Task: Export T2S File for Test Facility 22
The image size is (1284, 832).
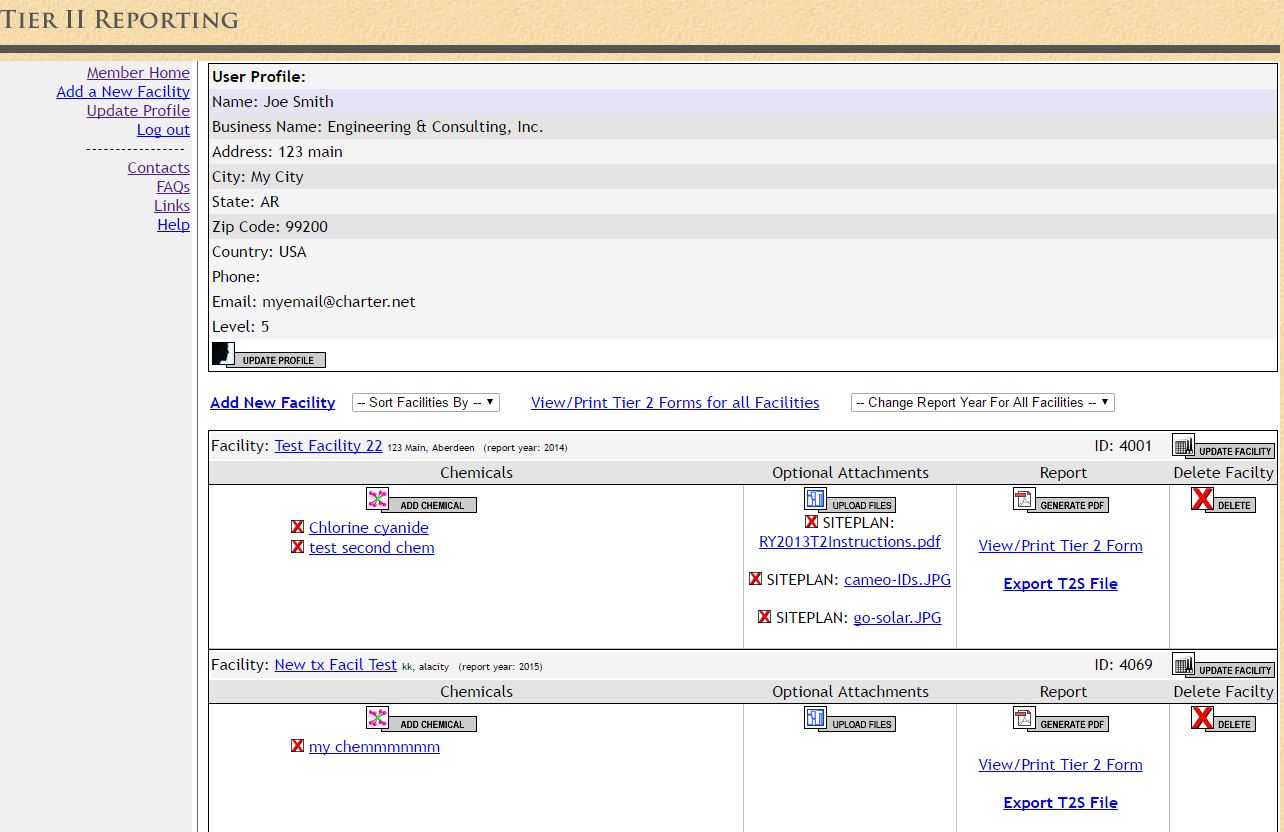Action: 1060,583
